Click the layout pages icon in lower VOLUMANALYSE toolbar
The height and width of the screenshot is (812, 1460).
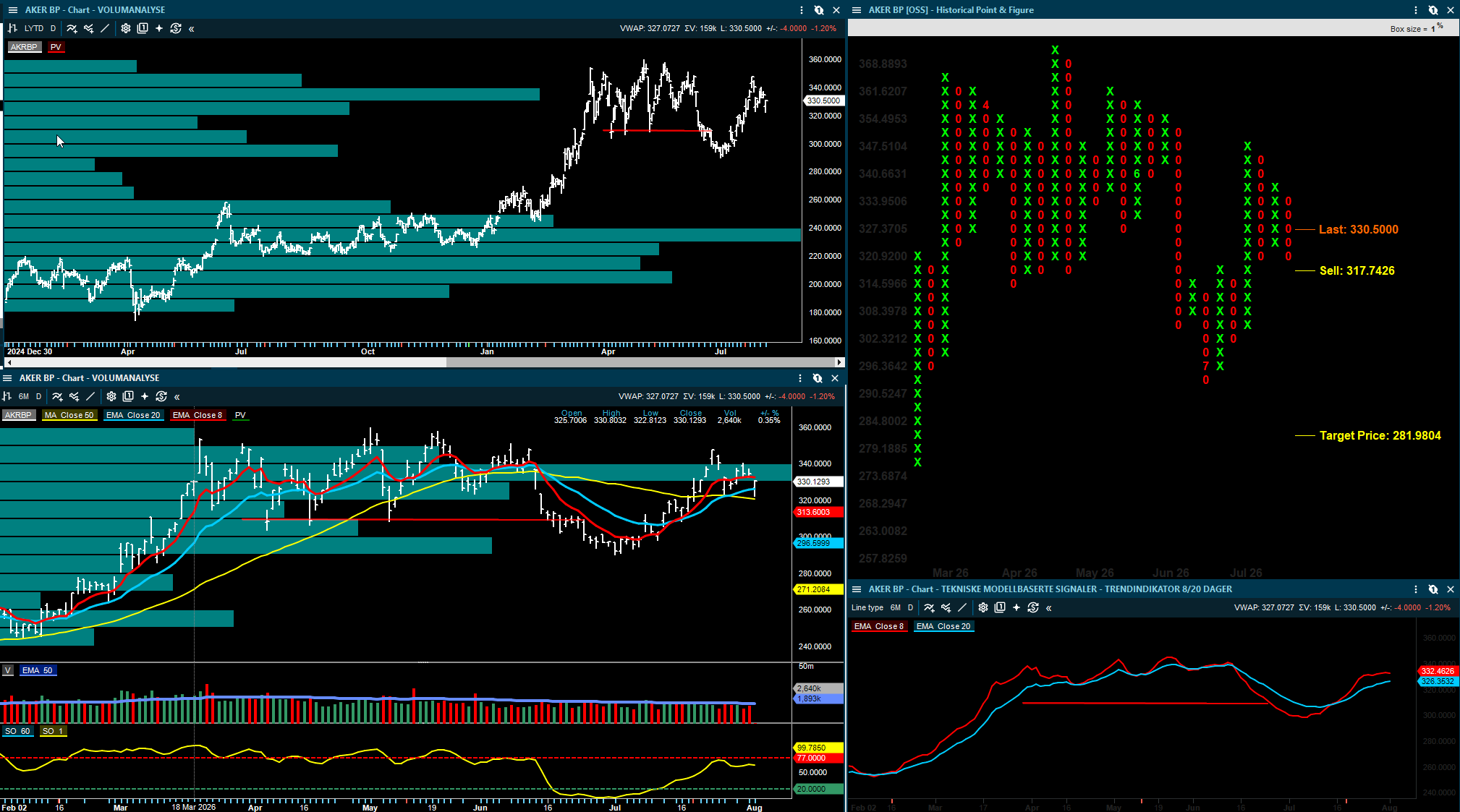click(128, 396)
